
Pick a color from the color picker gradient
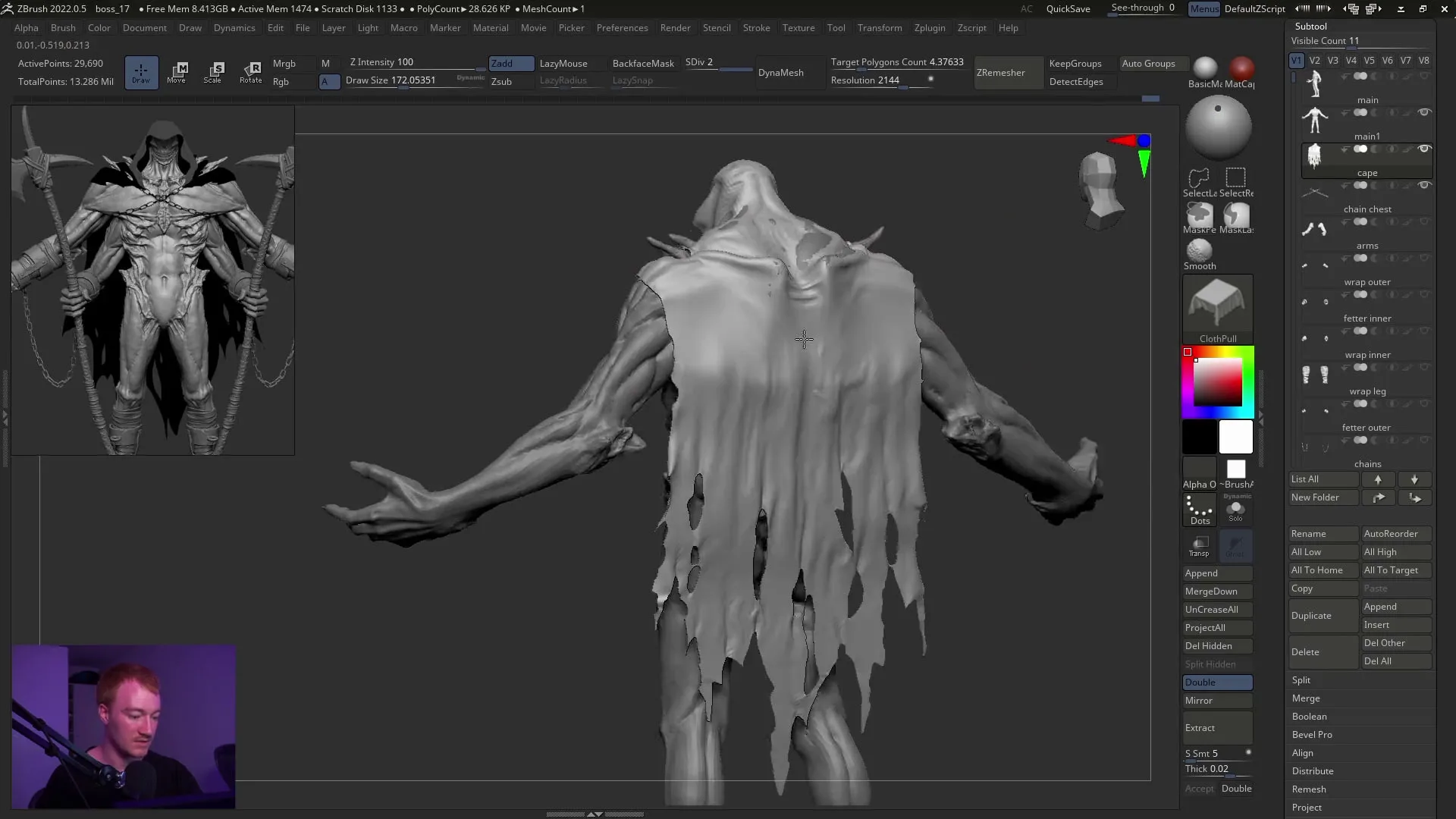[x=1217, y=379]
